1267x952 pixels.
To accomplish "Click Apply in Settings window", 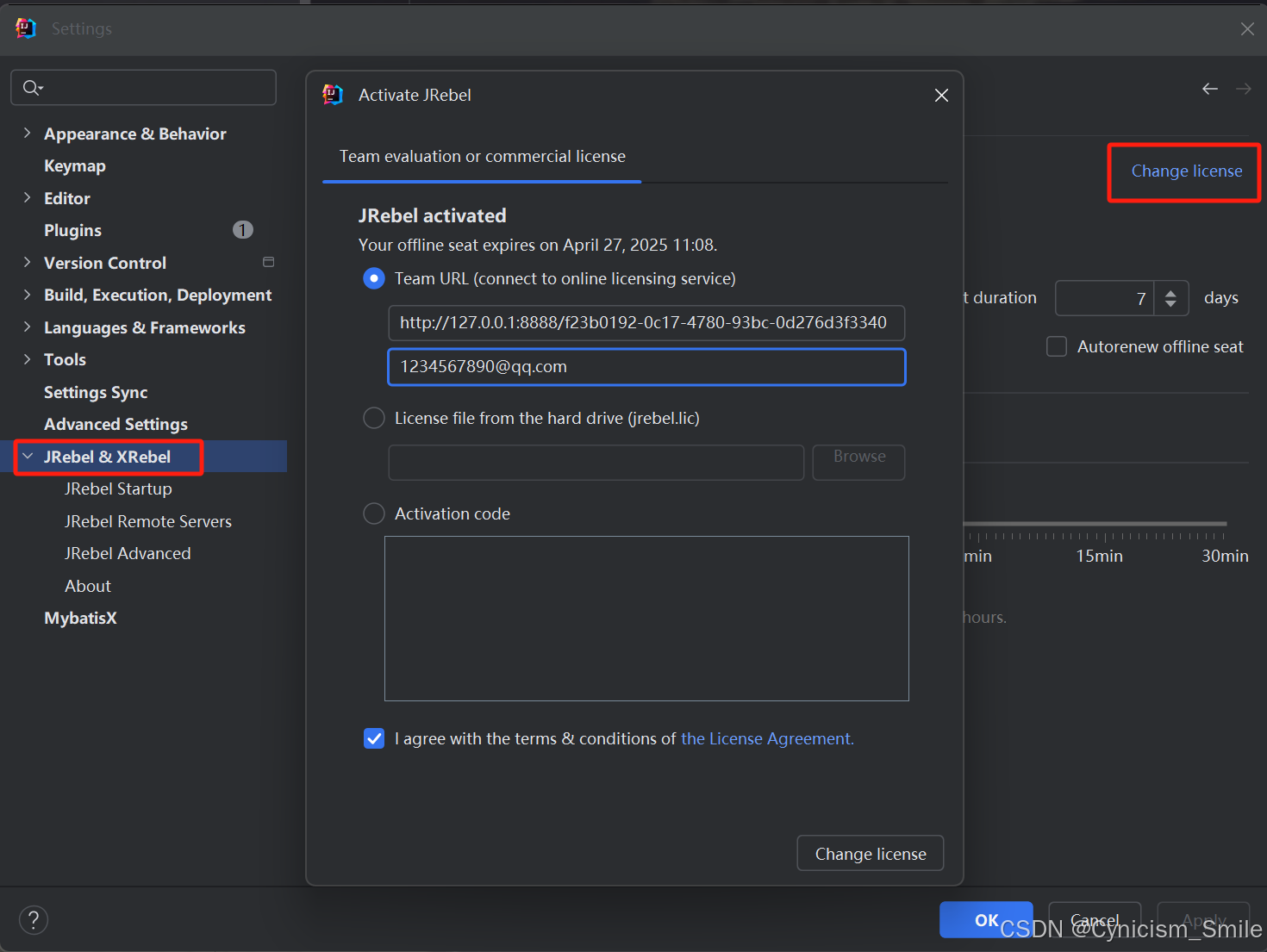I will click(x=1203, y=919).
